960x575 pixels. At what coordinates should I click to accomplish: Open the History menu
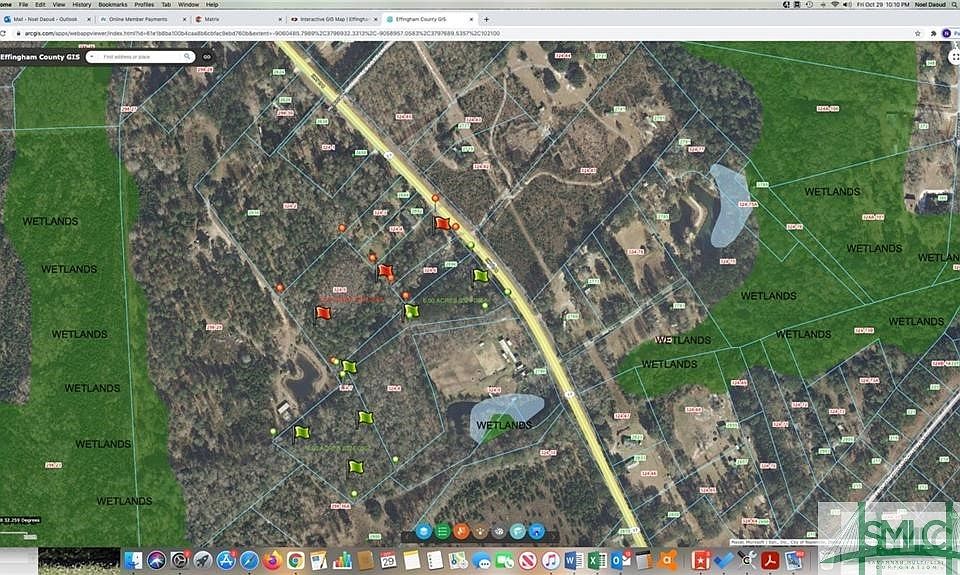pyautogui.click(x=81, y=4)
